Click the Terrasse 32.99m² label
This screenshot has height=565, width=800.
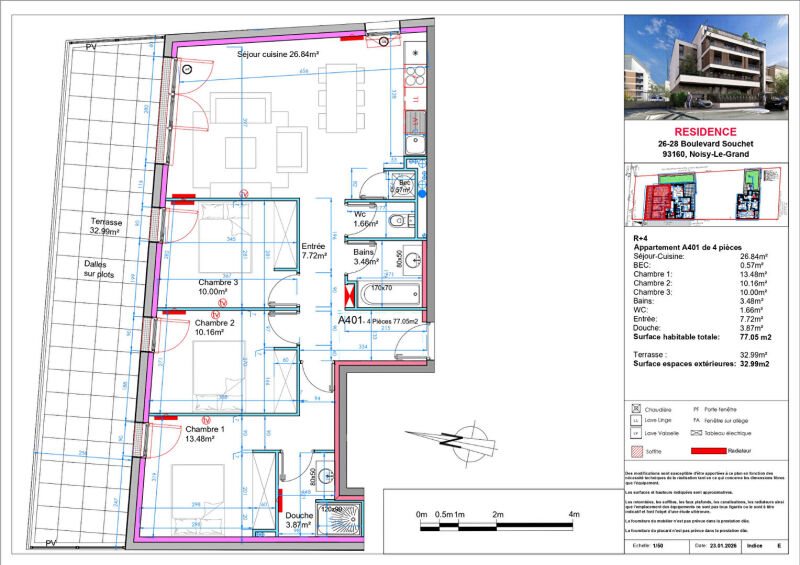106,226
